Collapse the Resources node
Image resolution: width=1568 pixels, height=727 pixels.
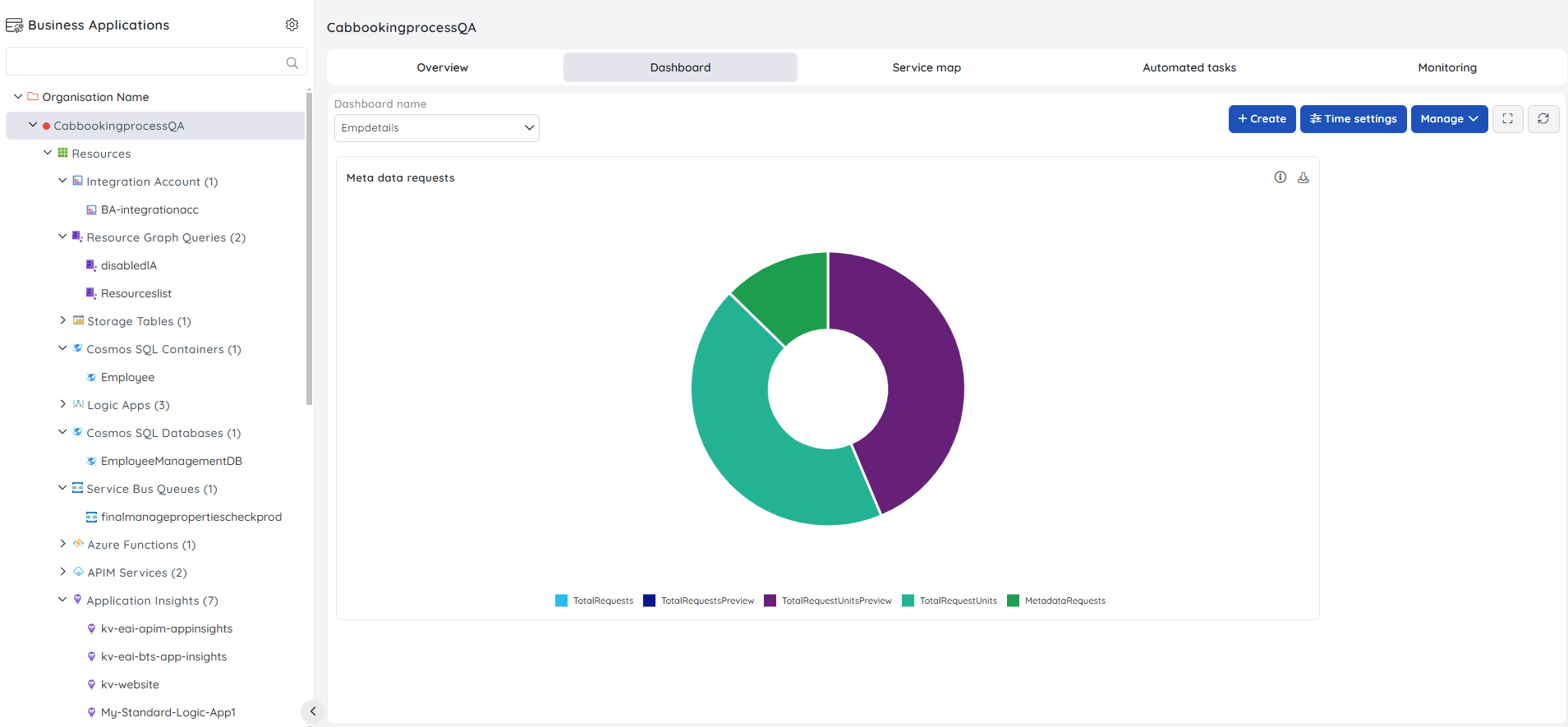[48, 153]
